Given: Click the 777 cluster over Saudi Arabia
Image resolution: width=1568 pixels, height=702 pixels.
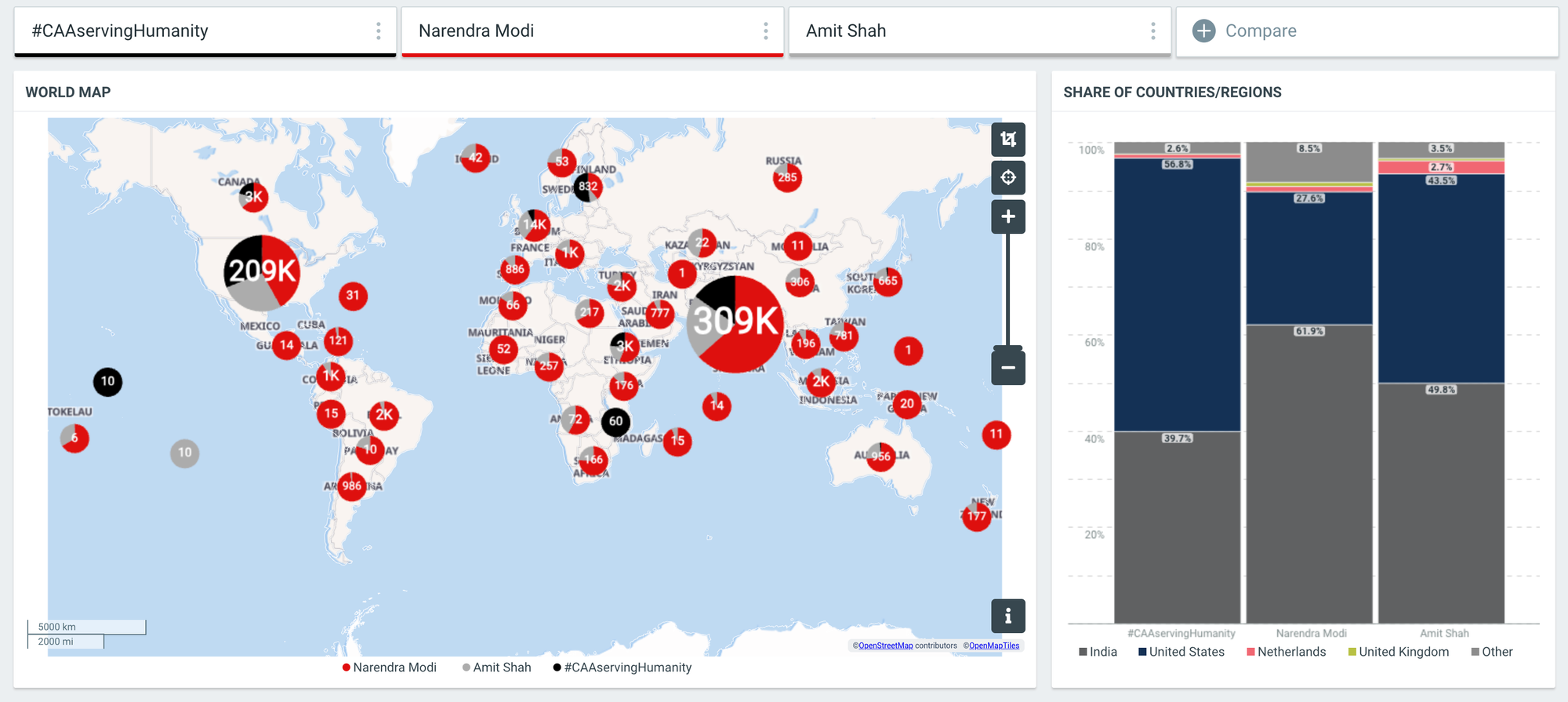Looking at the screenshot, I should (x=660, y=314).
